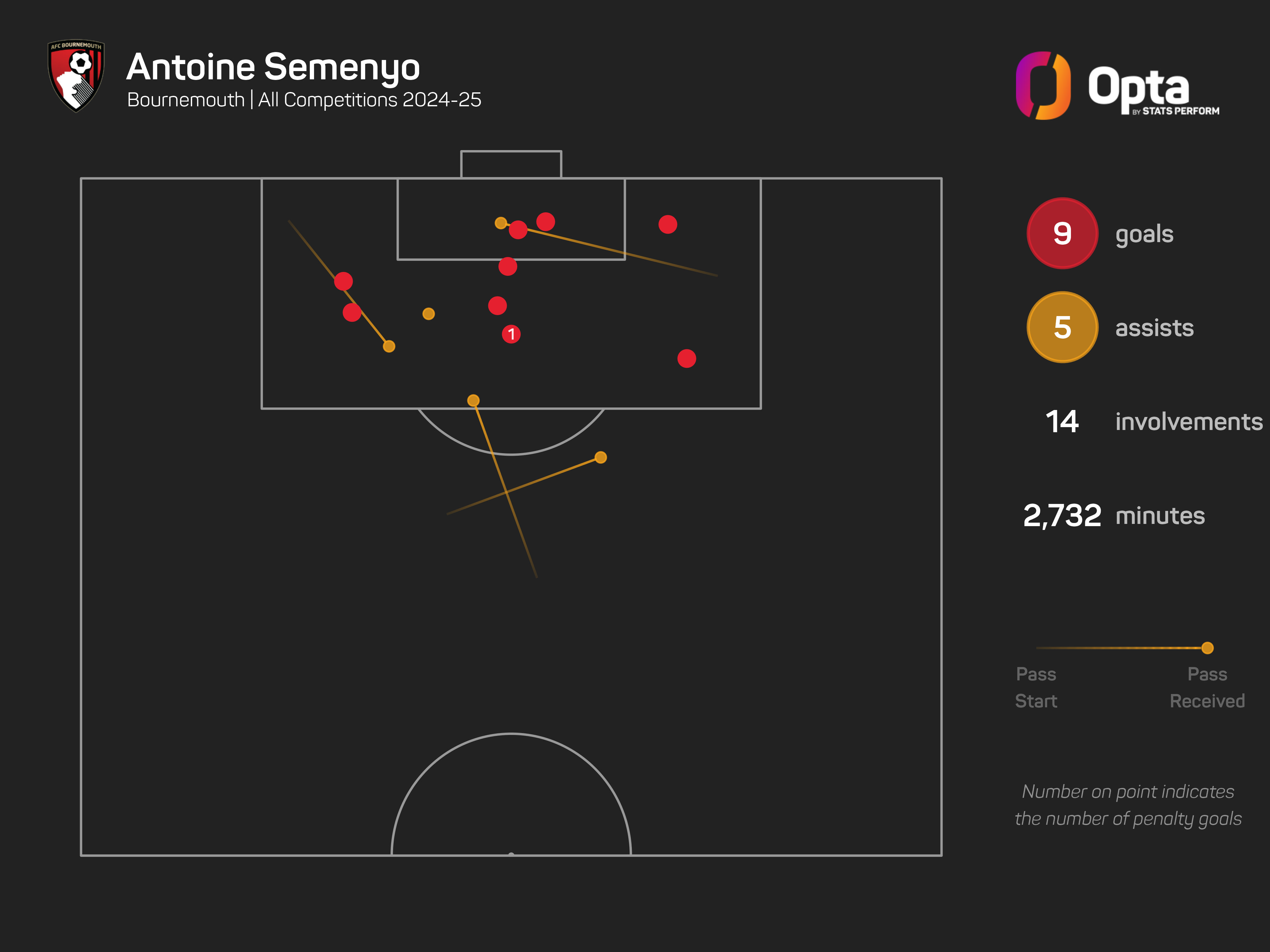Click the red goal dot right of six-yard box
Viewport: 1270px width, 952px height.
point(668,224)
